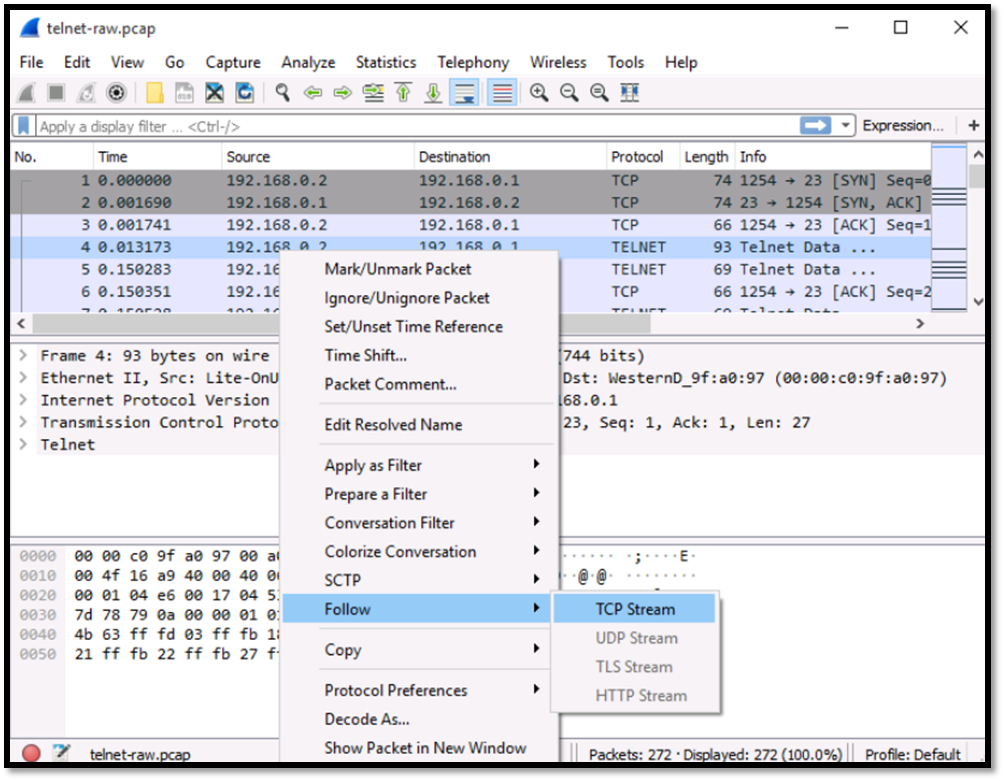
Task: Click the resize columns to content icon
Action: pyautogui.click(x=629, y=93)
